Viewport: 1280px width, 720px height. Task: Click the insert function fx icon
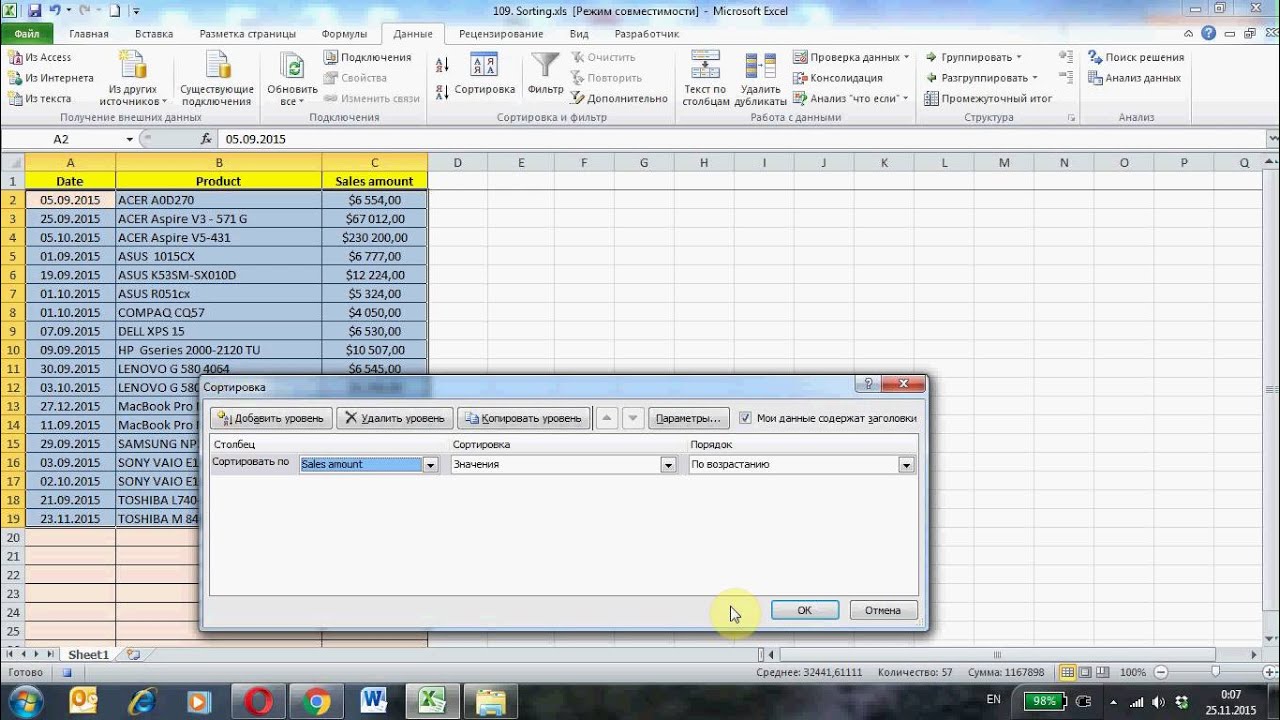pyautogui.click(x=206, y=139)
